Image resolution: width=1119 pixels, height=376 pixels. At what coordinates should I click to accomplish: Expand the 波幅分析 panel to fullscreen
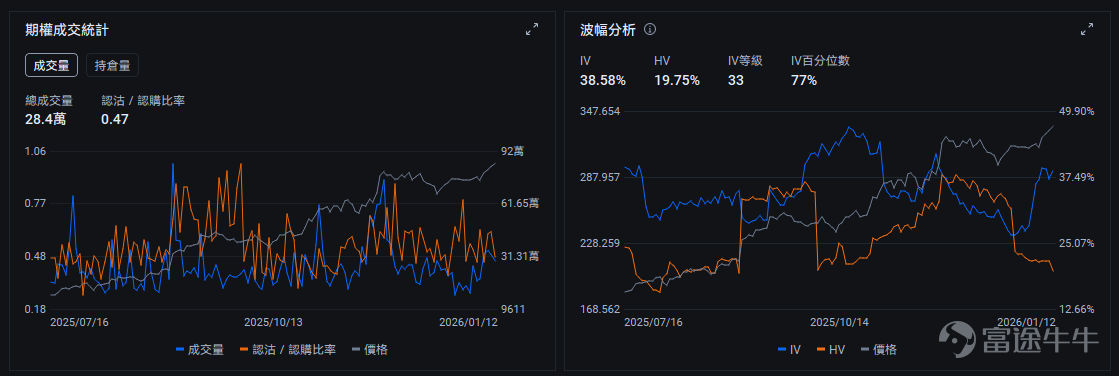click(1087, 29)
